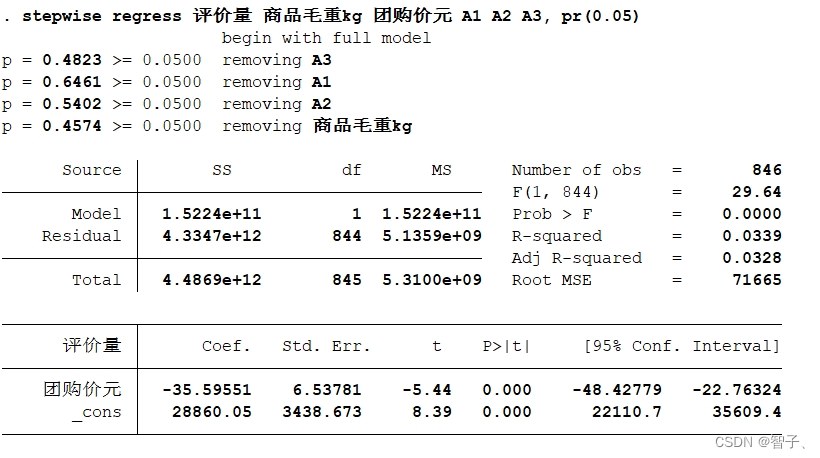Viewport: 820px width, 458px height.
Task: Click the Total row label
Action: click(96, 280)
